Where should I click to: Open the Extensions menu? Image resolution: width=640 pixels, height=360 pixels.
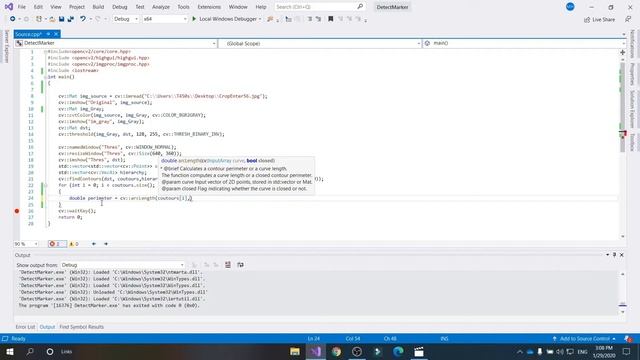pyautogui.click(x=209, y=7)
